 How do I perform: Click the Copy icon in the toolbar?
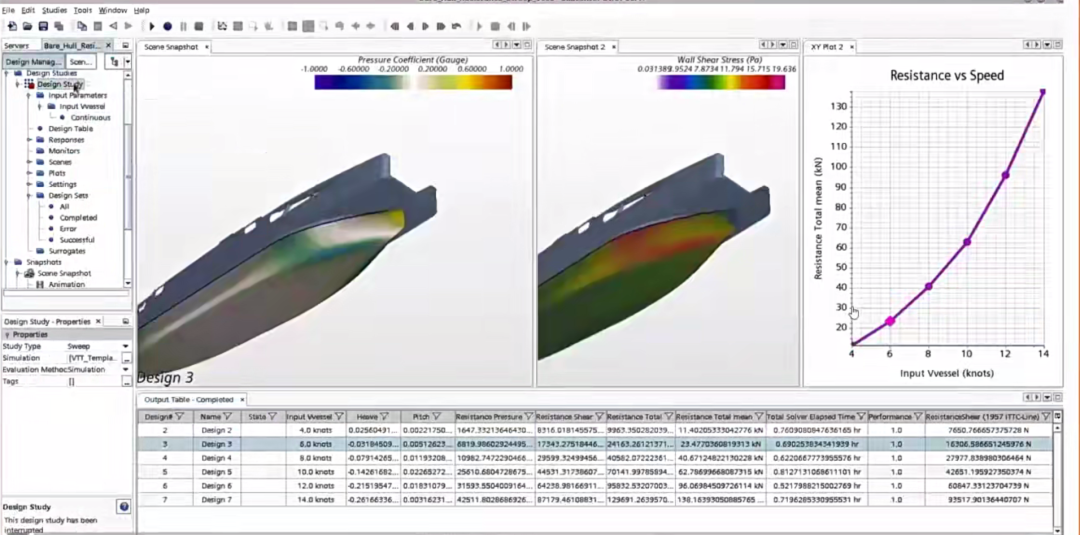tap(82, 26)
